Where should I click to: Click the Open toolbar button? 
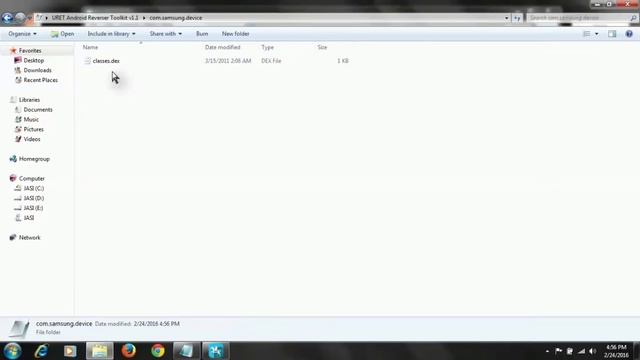(x=62, y=33)
